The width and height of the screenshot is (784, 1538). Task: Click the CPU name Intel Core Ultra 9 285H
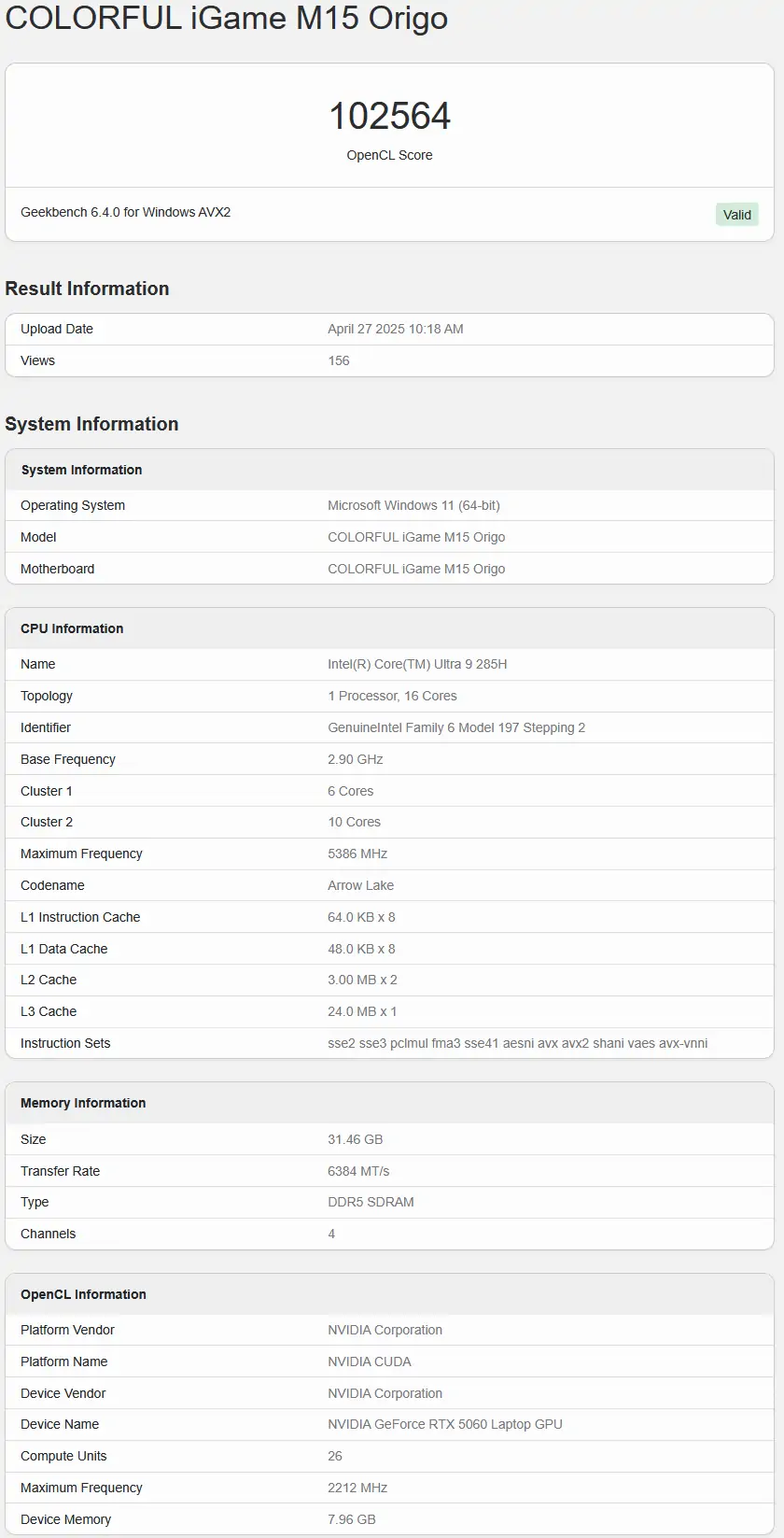tap(417, 664)
